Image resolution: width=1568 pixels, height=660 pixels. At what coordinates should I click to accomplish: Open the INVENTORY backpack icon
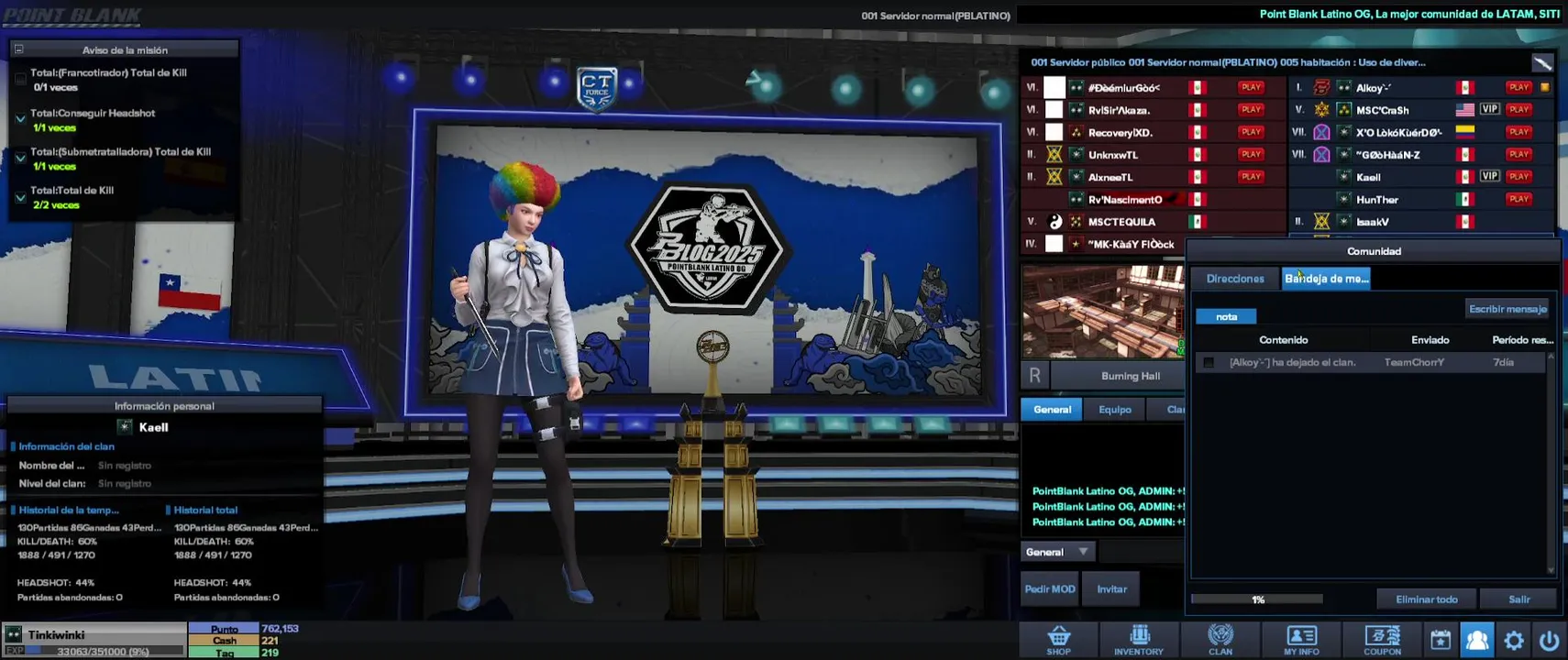[1139, 640]
